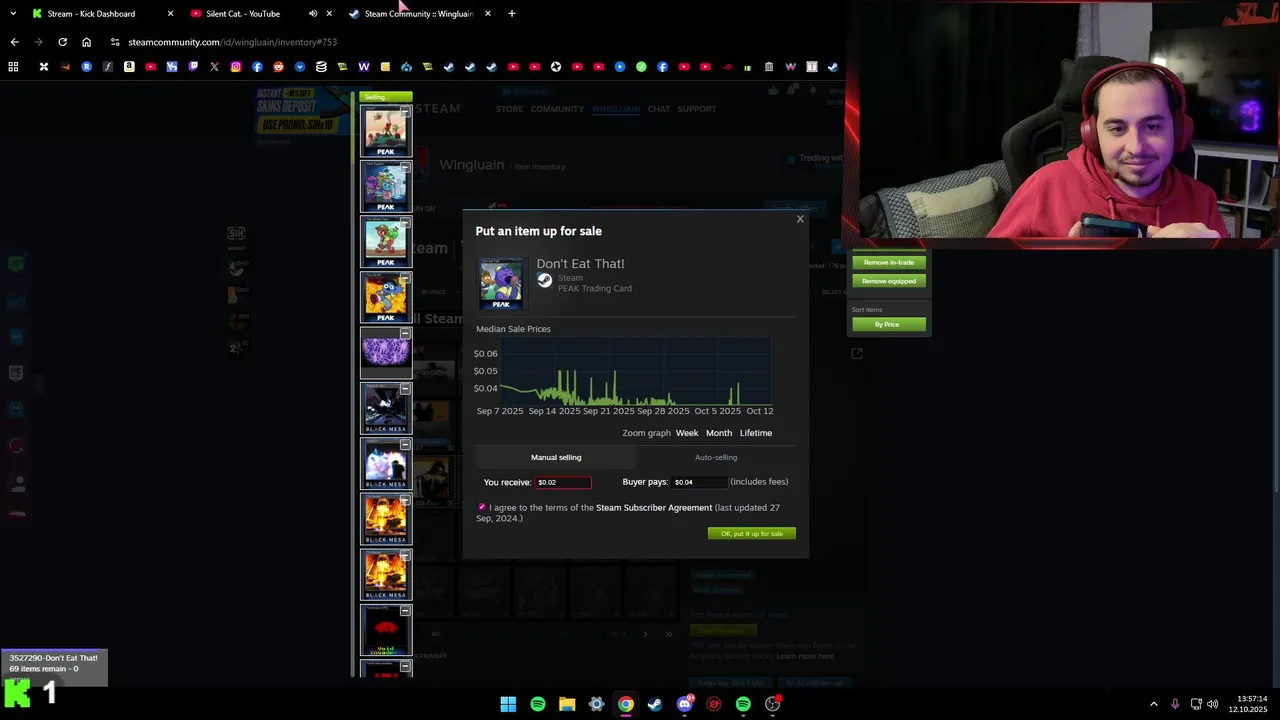This screenshot has height=720, width=1280.
Task: Go to browser home page
Action: [86, 42]
